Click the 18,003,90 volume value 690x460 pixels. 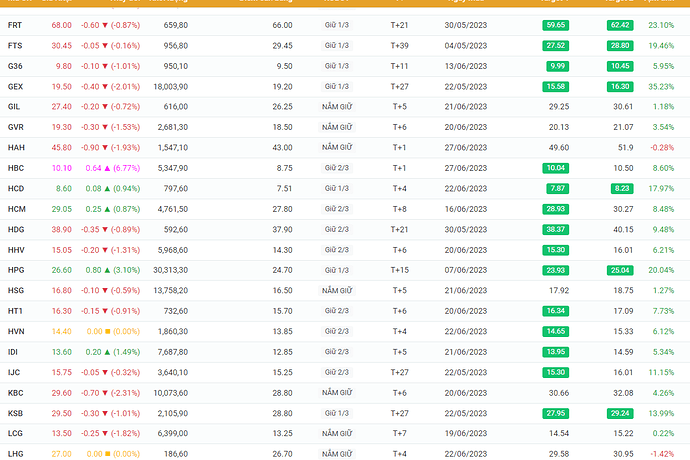click(171, 87)
